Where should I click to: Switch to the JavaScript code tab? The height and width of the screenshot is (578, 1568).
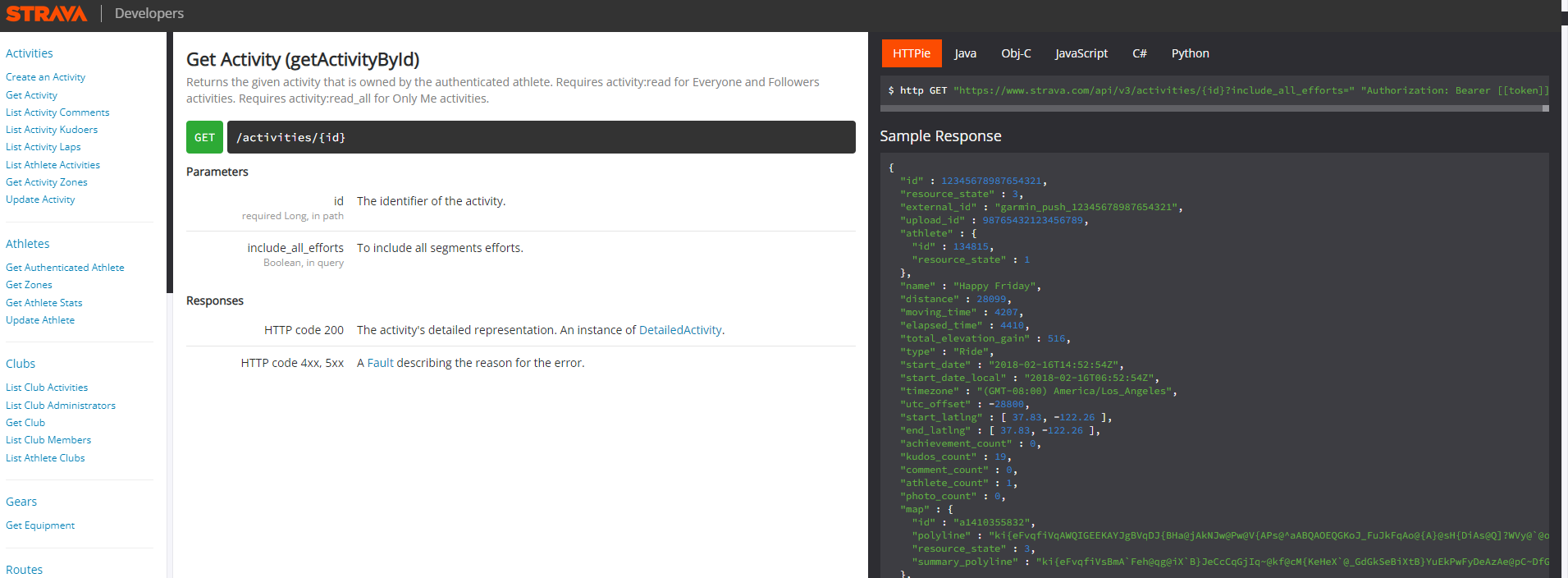click(x=1081, y=53)
